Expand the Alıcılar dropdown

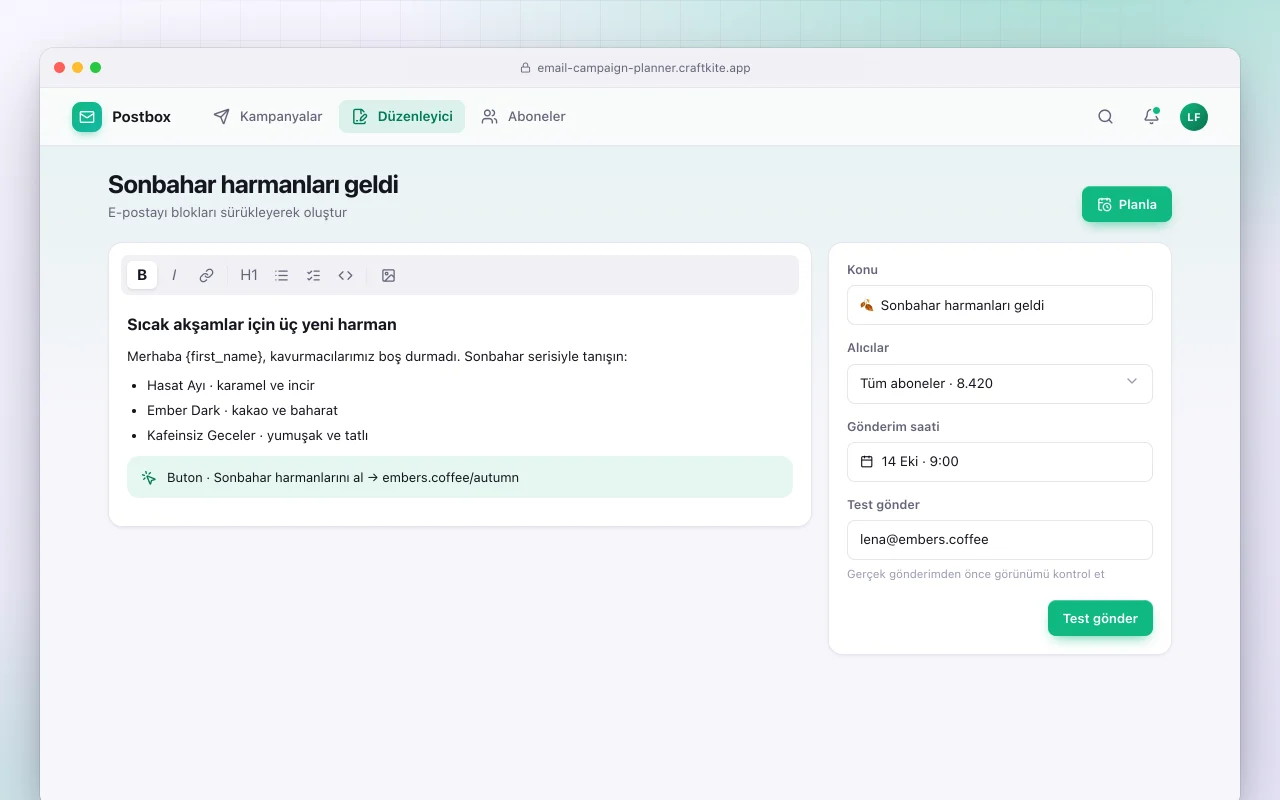click(1000, 383)
